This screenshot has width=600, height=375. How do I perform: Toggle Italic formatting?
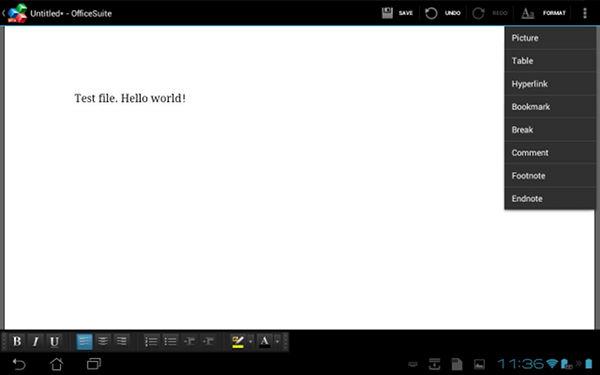(36, 341)
